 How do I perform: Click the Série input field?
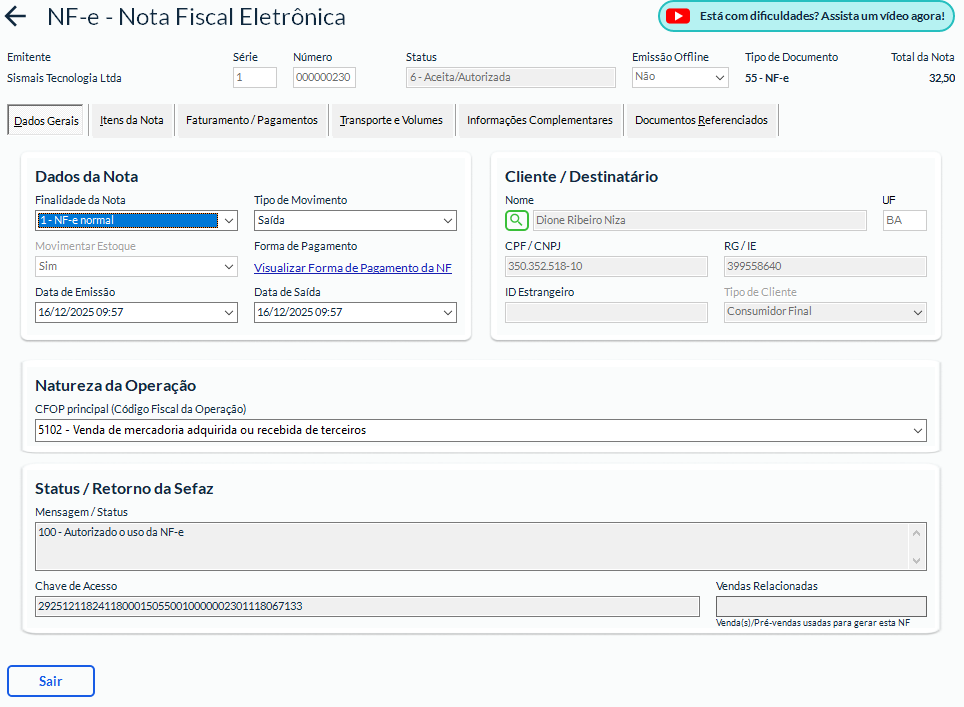(255, 78)
